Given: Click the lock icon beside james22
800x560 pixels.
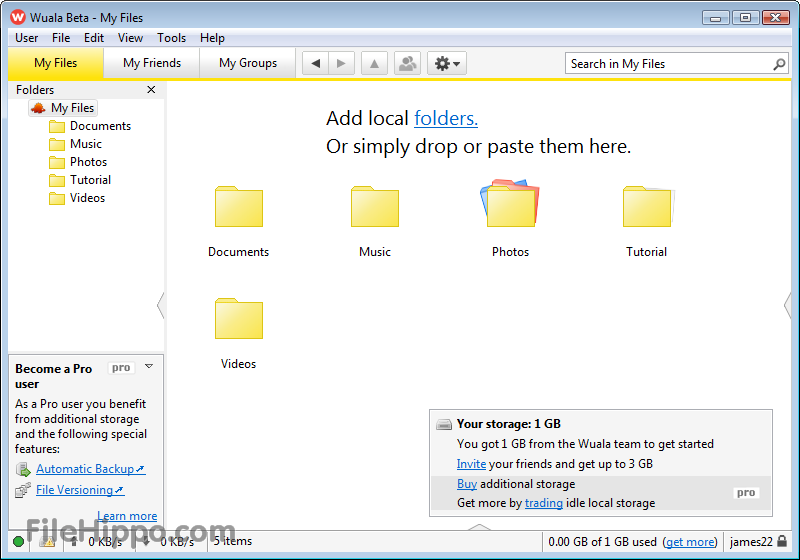Looking at the screenshot, I should (x=782, y=541).
